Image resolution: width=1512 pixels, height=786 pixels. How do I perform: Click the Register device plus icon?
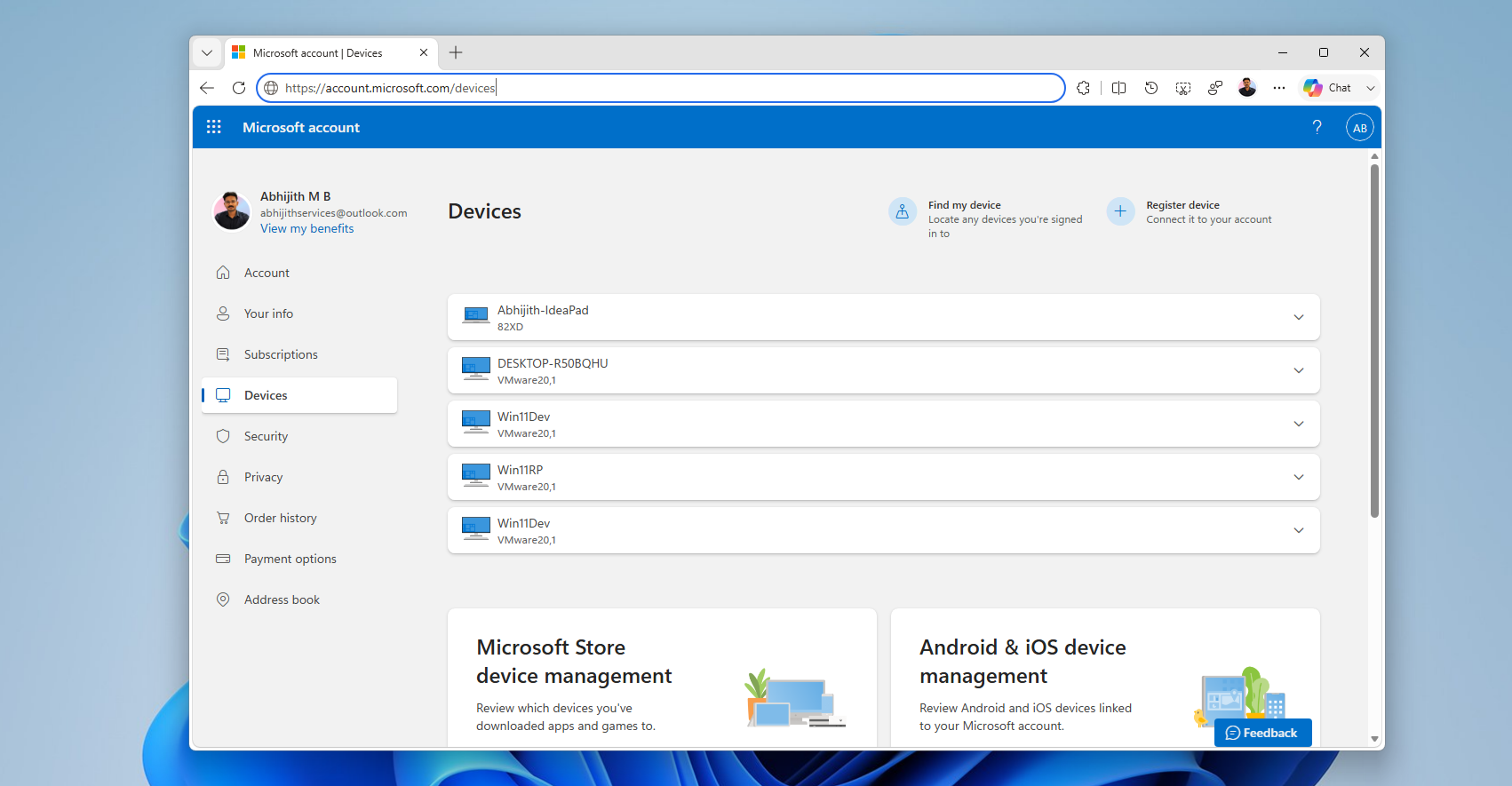click(1120, 211)
